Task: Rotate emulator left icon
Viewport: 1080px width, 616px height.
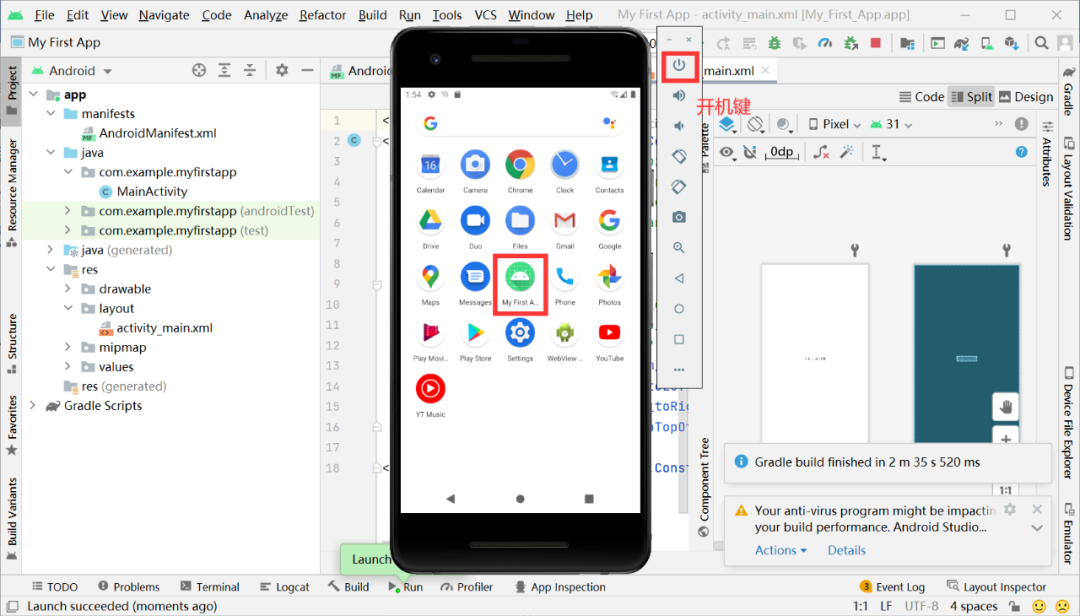Action: pyautogui.click(x=679, y=156)
